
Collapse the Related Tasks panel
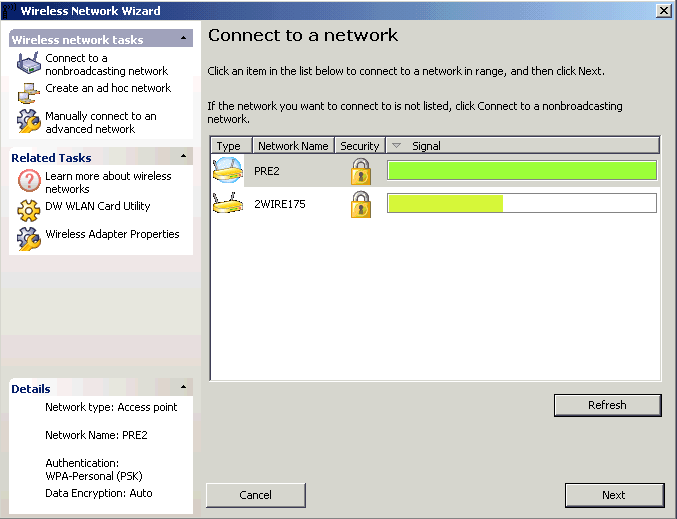183,156
